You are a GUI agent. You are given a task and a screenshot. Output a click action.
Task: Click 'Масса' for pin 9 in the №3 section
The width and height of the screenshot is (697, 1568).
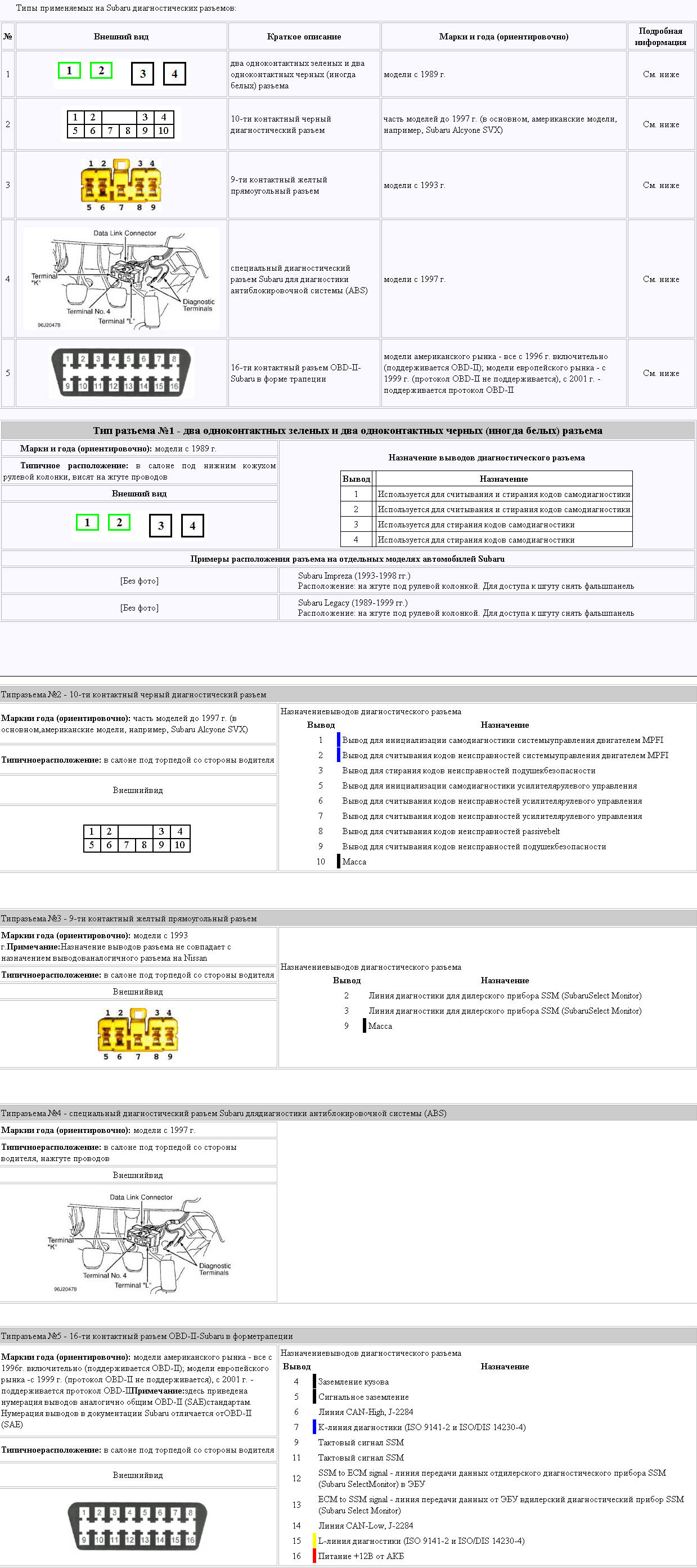click(380, 1025)
